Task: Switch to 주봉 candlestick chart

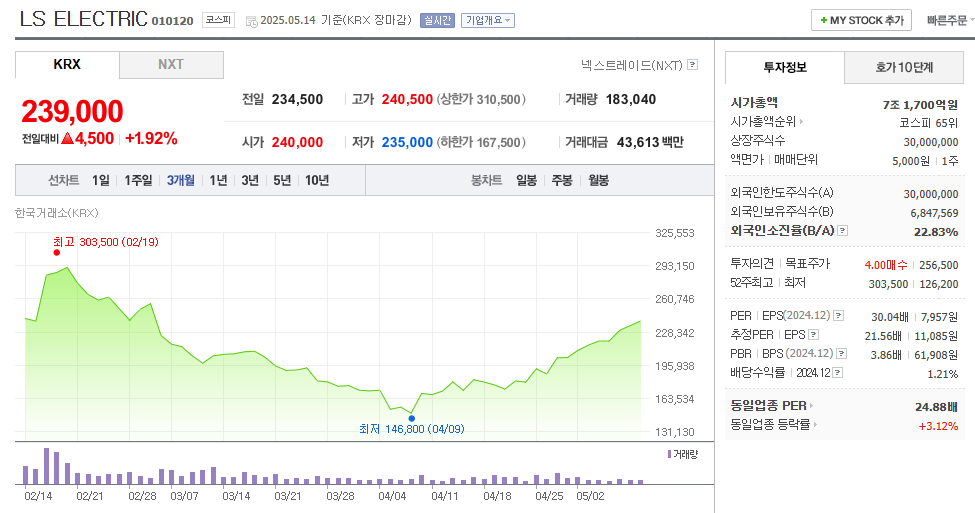Action: 562,180
